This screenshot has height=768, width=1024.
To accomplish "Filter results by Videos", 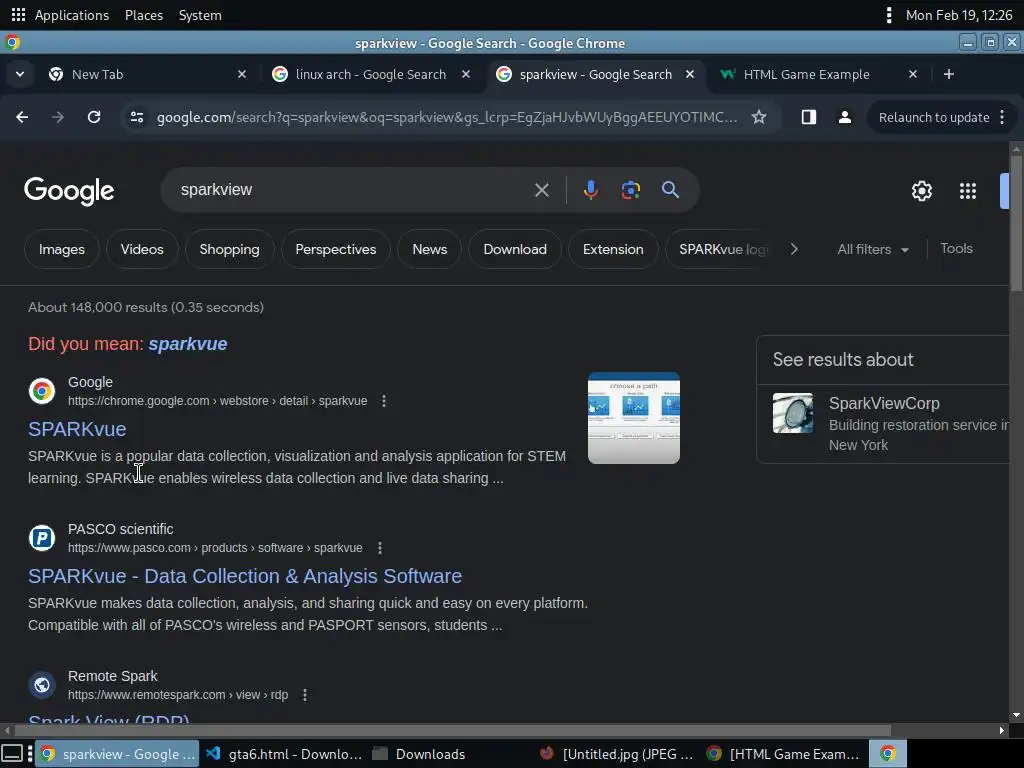I will [142, 249].
